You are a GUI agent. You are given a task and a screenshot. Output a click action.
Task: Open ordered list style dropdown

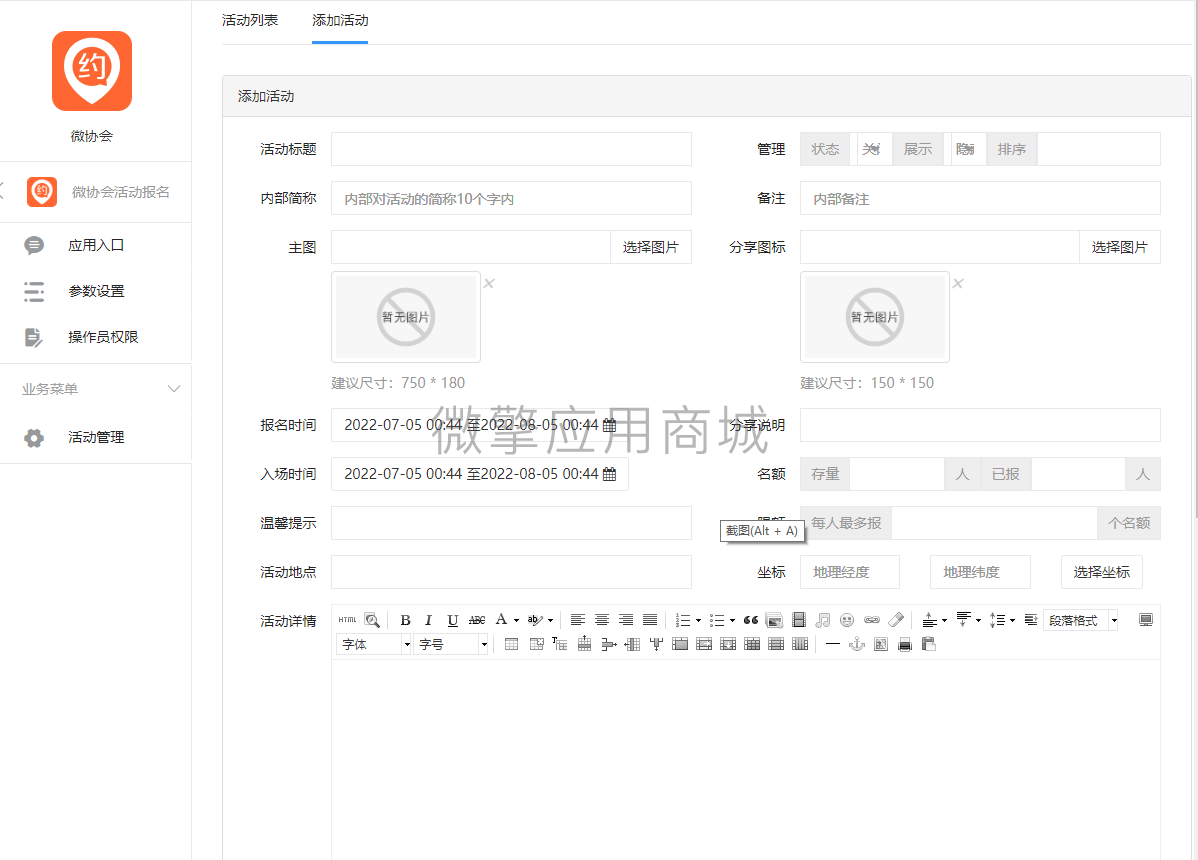click(698, 620)
